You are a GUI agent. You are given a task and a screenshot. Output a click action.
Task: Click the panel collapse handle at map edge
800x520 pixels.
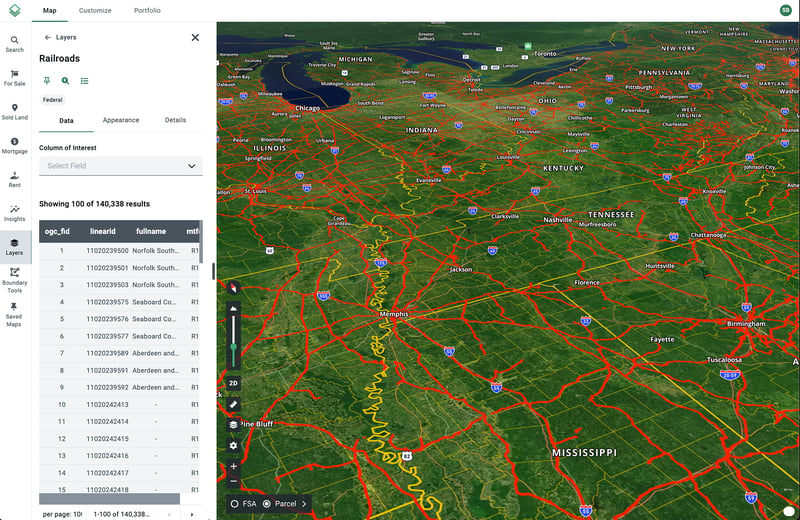[x=213, y=271]
